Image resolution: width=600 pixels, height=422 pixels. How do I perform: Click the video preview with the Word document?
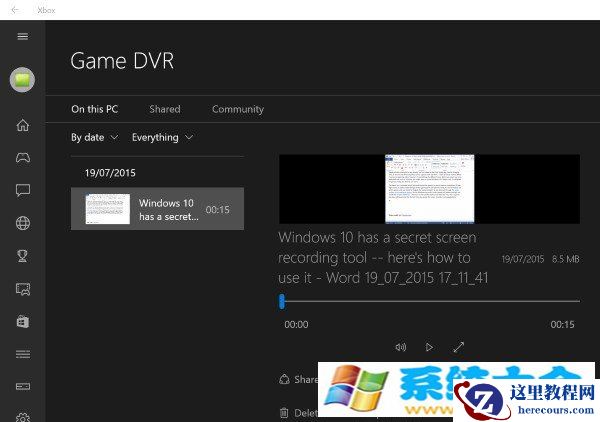point(429,189)
